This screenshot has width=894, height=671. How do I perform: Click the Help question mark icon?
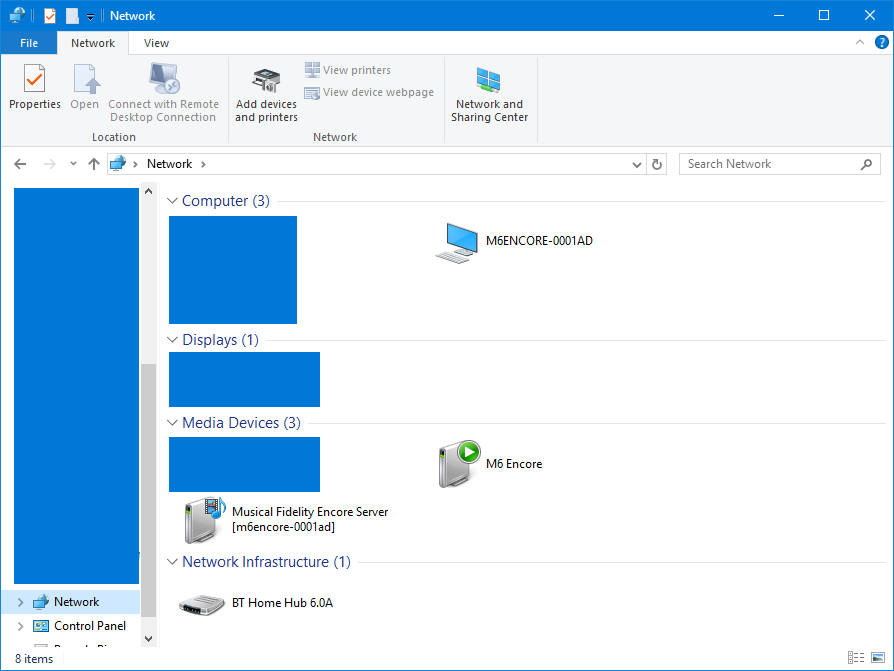point(881,43)
